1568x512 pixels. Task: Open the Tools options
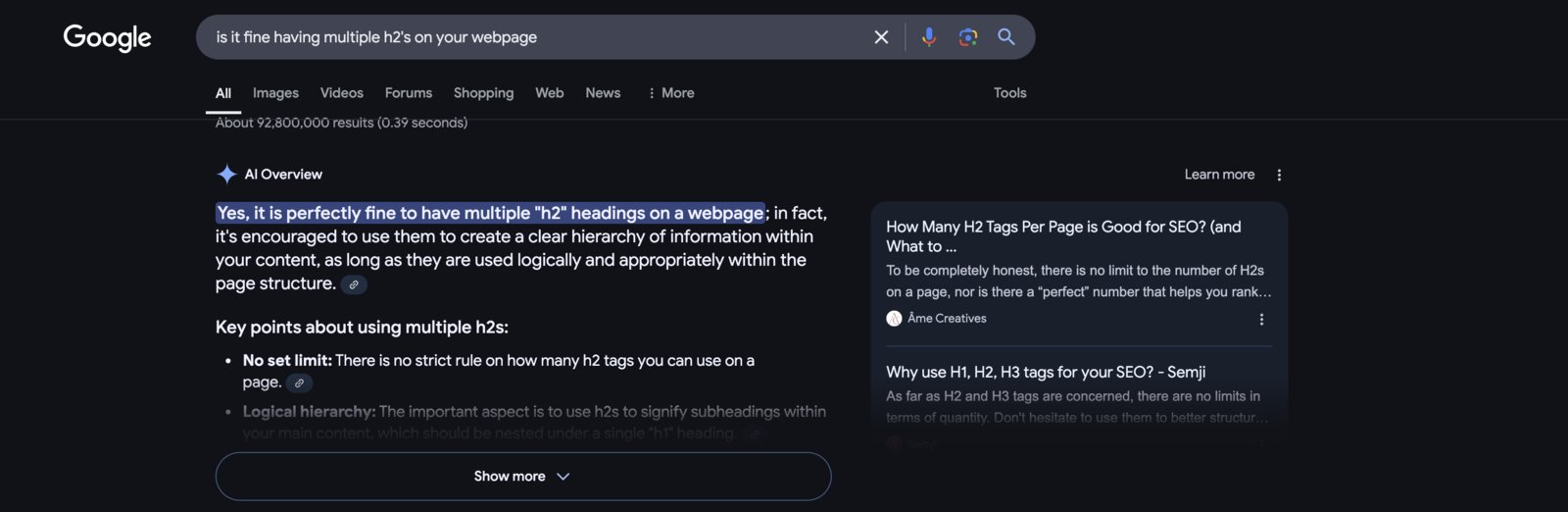(1010, 93)
